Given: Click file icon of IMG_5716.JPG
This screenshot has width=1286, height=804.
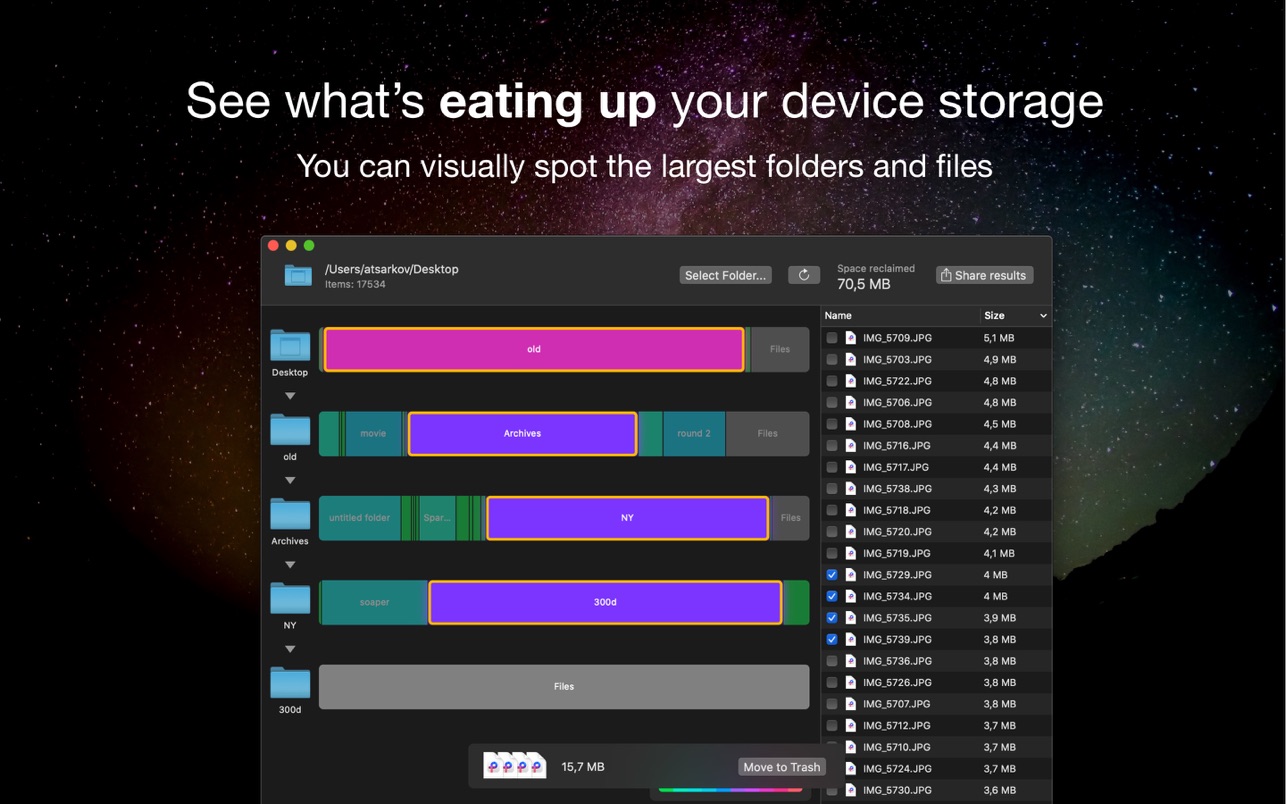Looking at the screenshot, I should point(851,446).
